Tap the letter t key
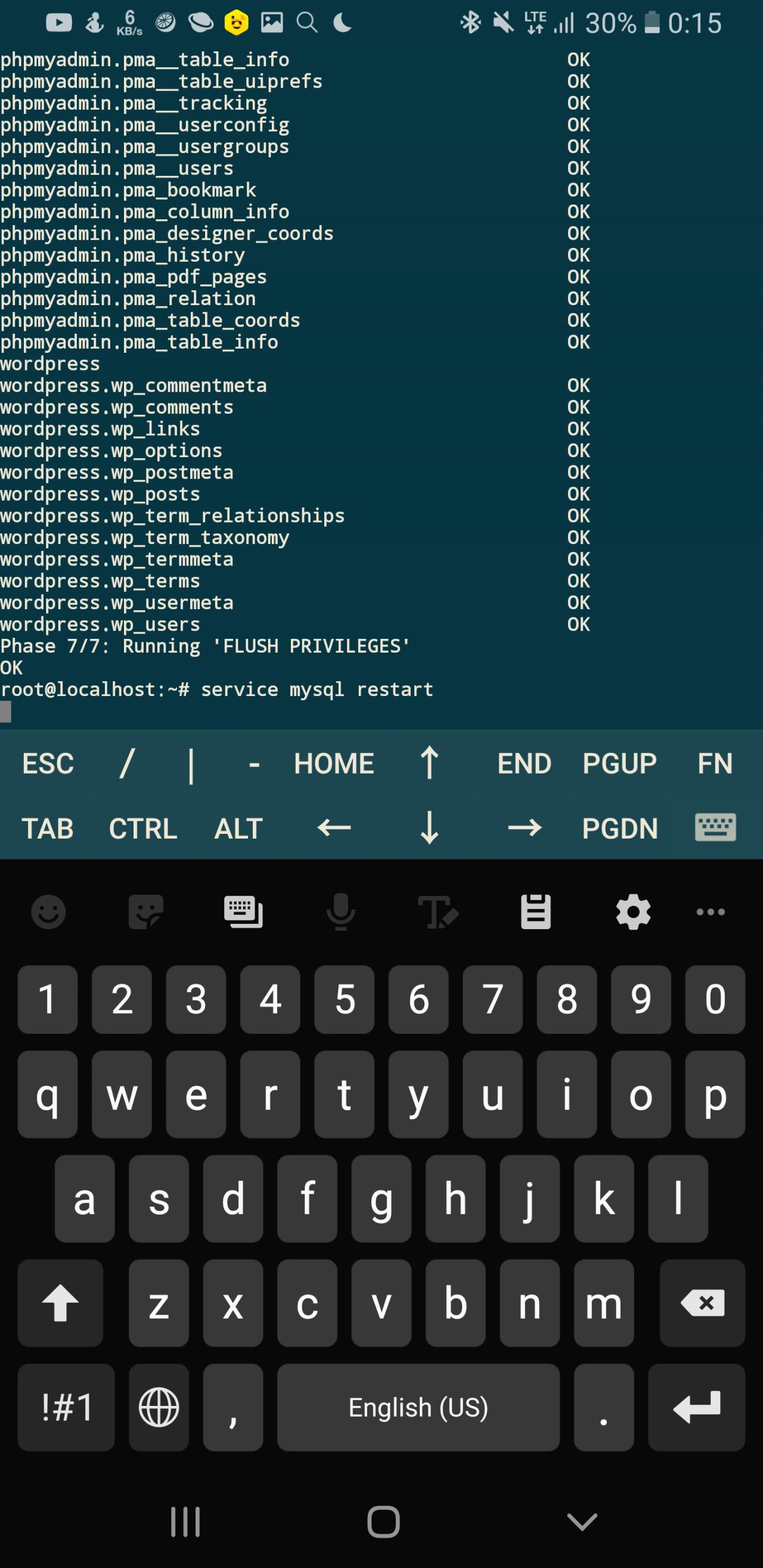763x1568 pixels. point(345,1094)
